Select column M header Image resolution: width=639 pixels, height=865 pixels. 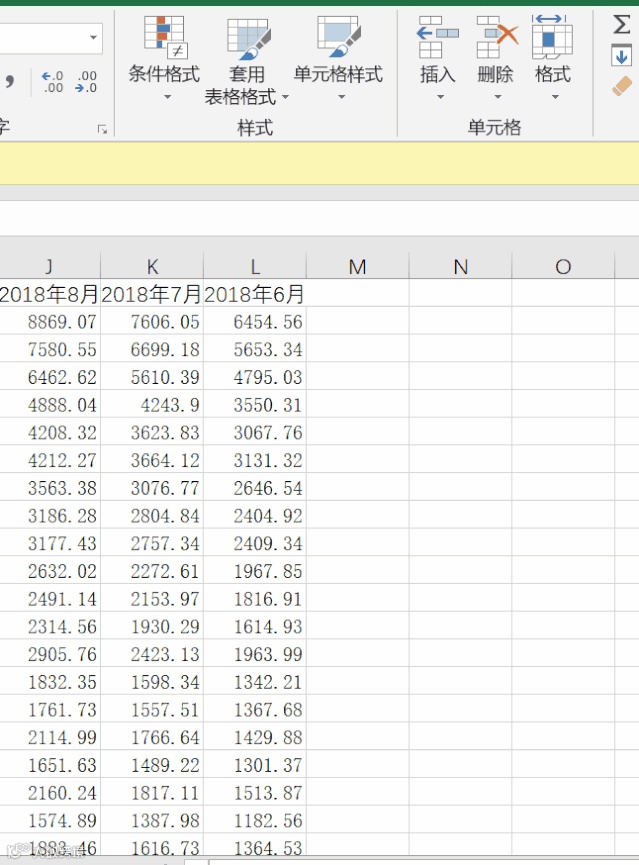pyautogui.click(x=358, y=266)
